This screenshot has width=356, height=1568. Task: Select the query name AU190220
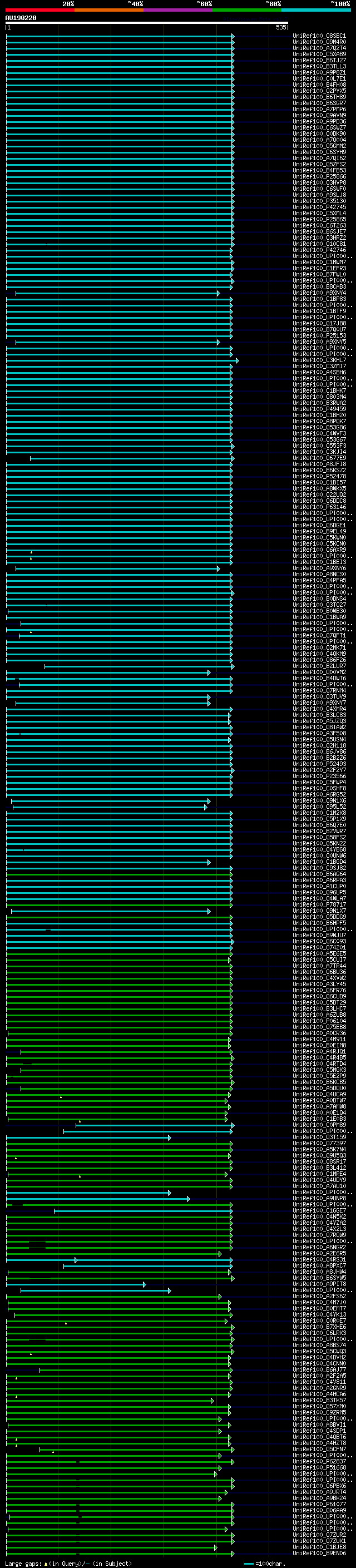pyautogui.click(x=21, y=18)
